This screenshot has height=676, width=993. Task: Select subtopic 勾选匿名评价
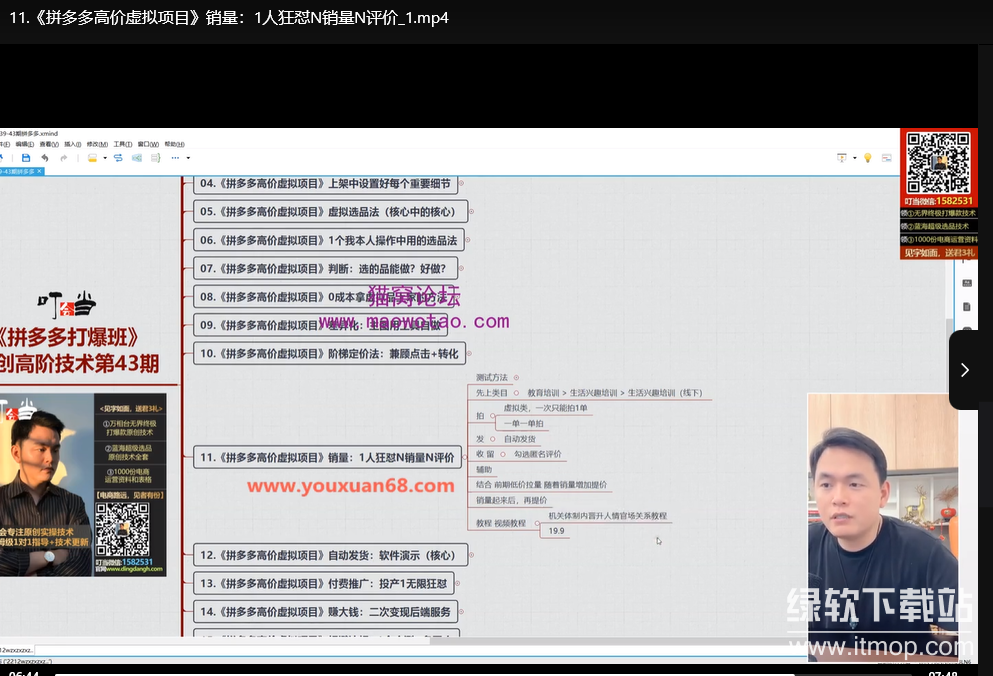[x=538, y=454]
